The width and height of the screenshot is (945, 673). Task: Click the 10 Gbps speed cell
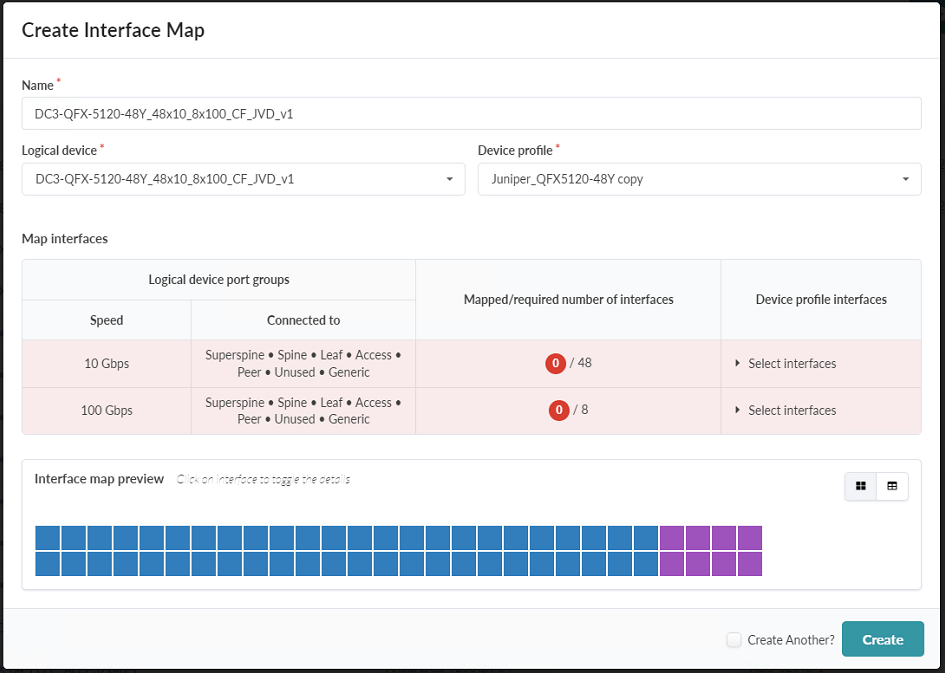click(x=106, y=363)
